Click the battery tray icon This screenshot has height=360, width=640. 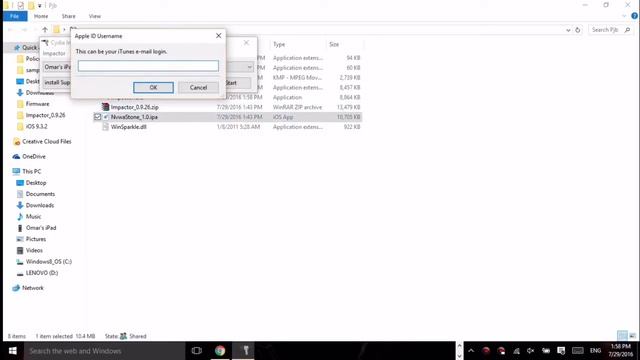(x=546, y=351)
